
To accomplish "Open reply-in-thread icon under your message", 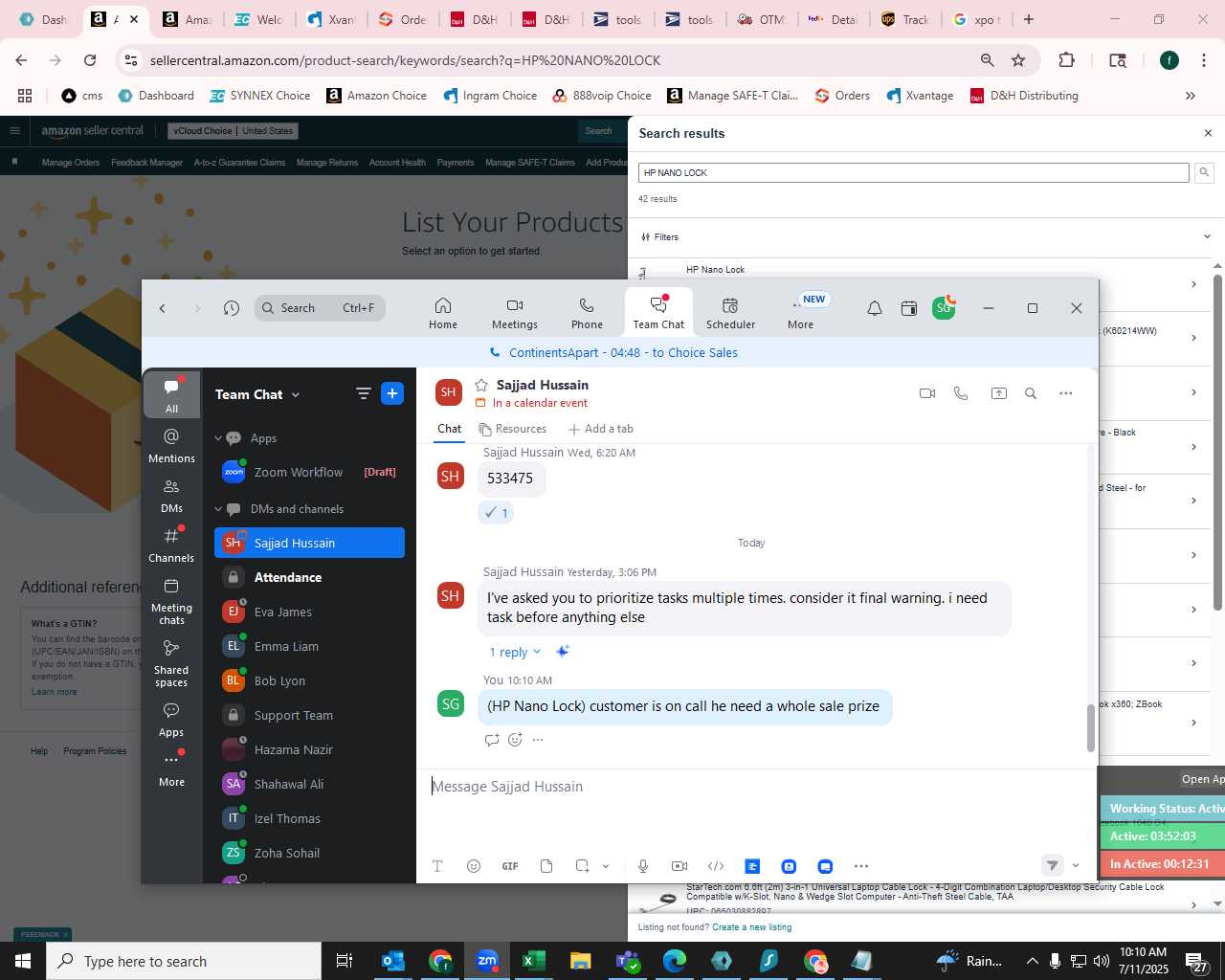I will (492, 740).
